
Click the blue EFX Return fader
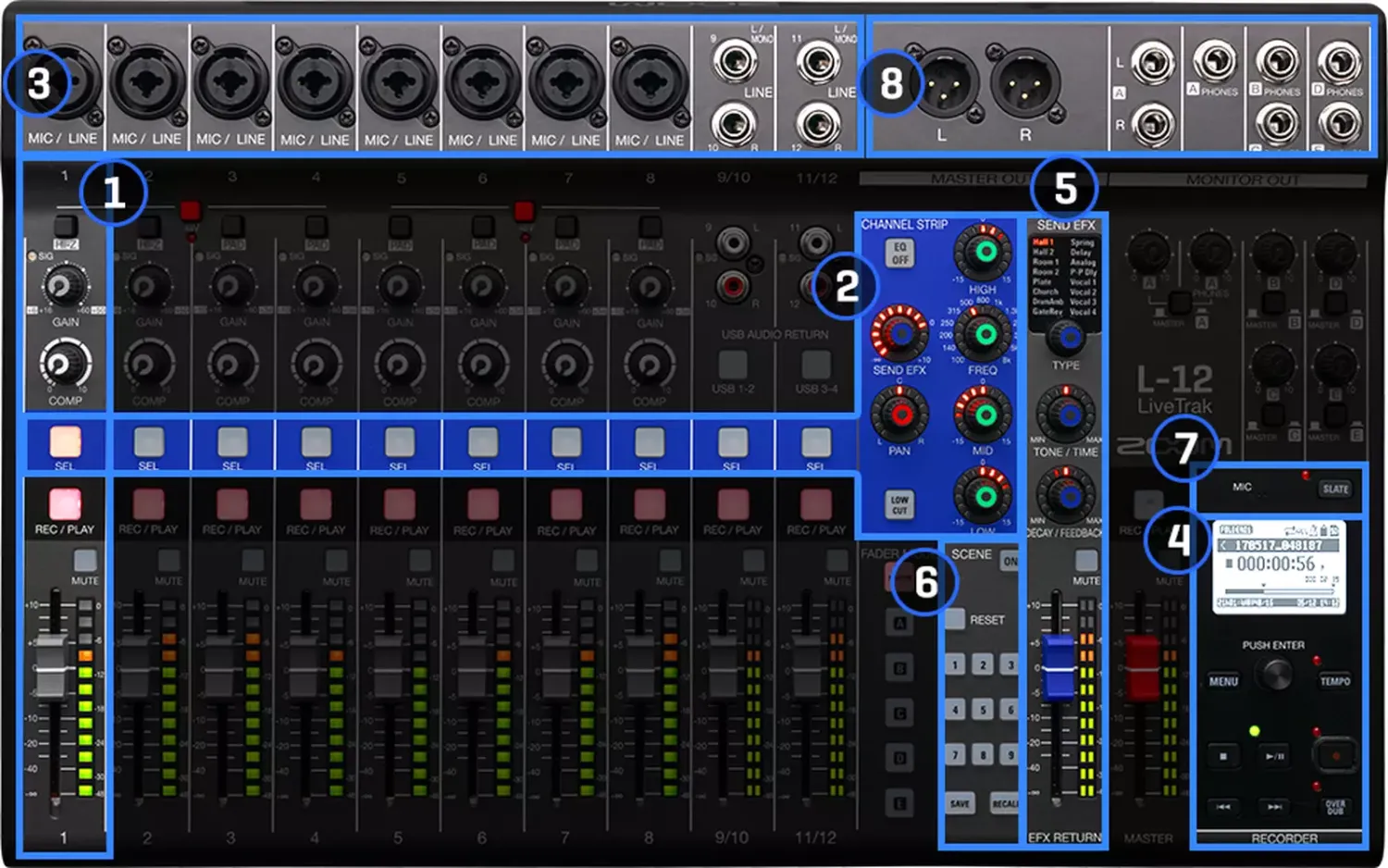(1059, 664)
